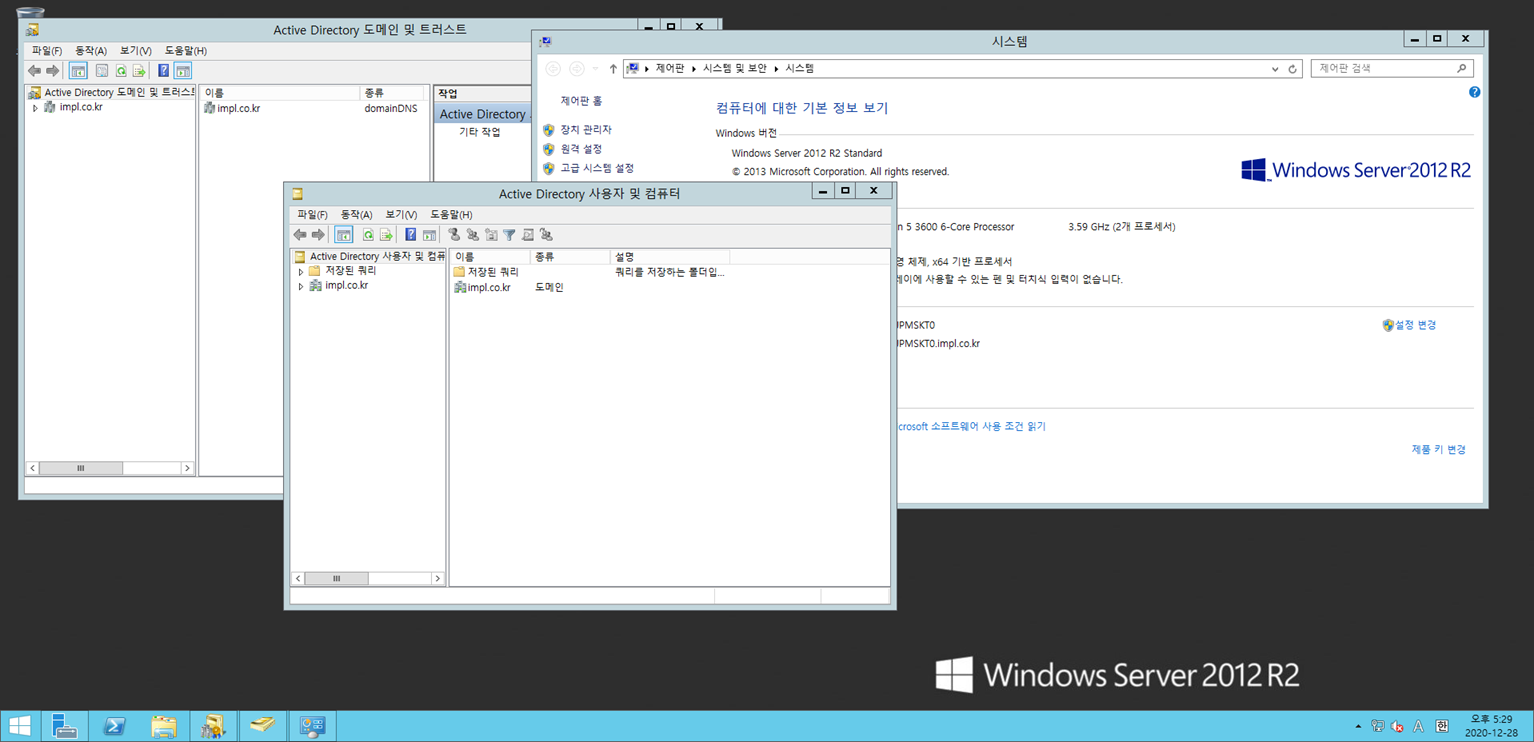
Task: Toggle console tree icon in Users and Computers toolbar
Action: click(x=343, y=235)
